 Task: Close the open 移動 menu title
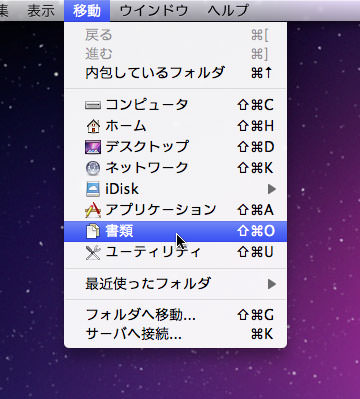point(87,11)
